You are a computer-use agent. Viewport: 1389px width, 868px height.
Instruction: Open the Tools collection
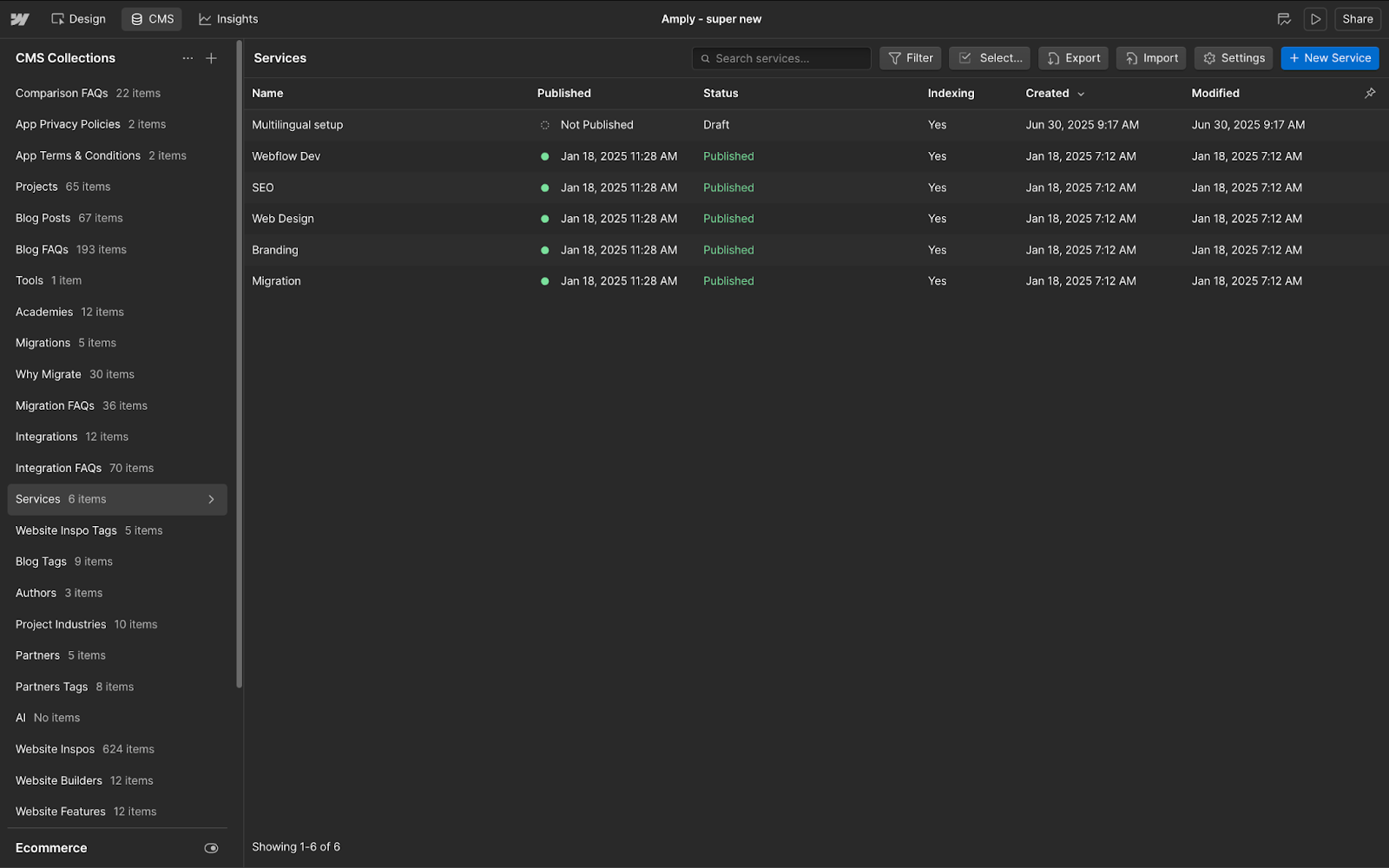pos(117,280)
